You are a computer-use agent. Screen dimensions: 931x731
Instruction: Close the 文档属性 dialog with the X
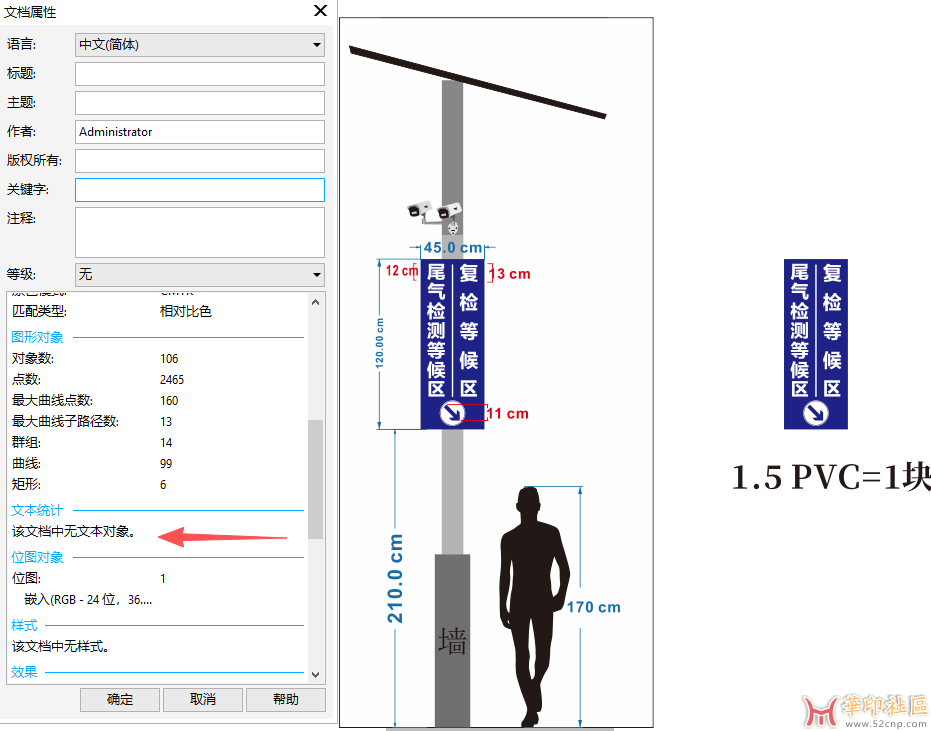tap(320, 11)
